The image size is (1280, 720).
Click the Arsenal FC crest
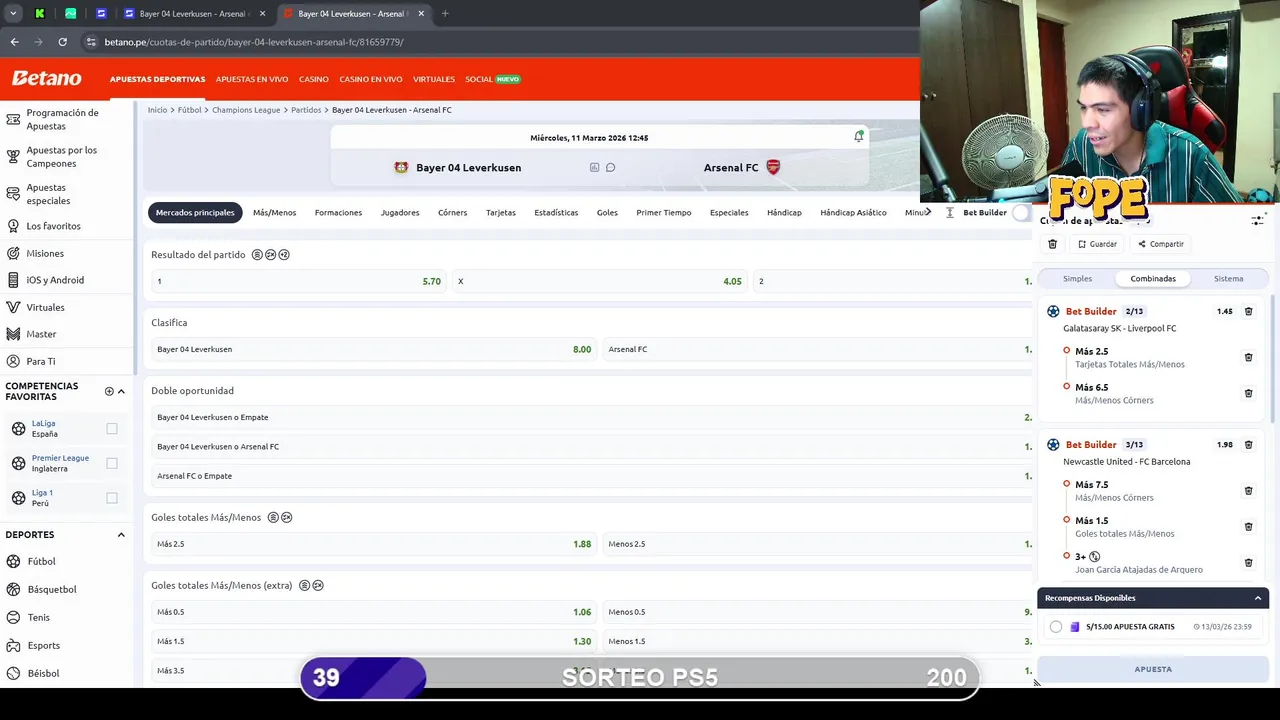pyautogui.click(x=773, y=167)
